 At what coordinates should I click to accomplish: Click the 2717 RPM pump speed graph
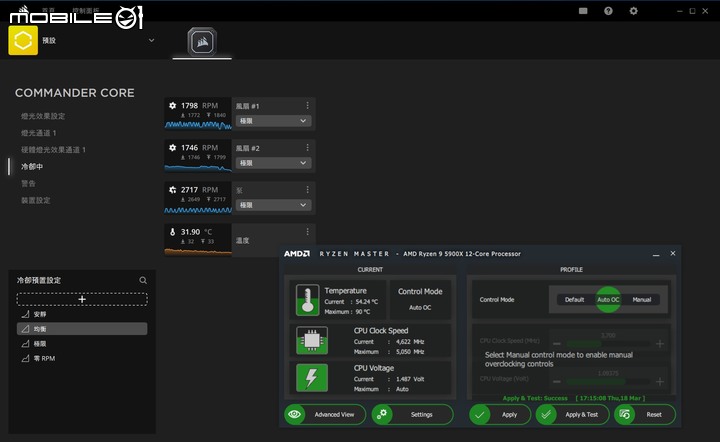tap(198, 210)
